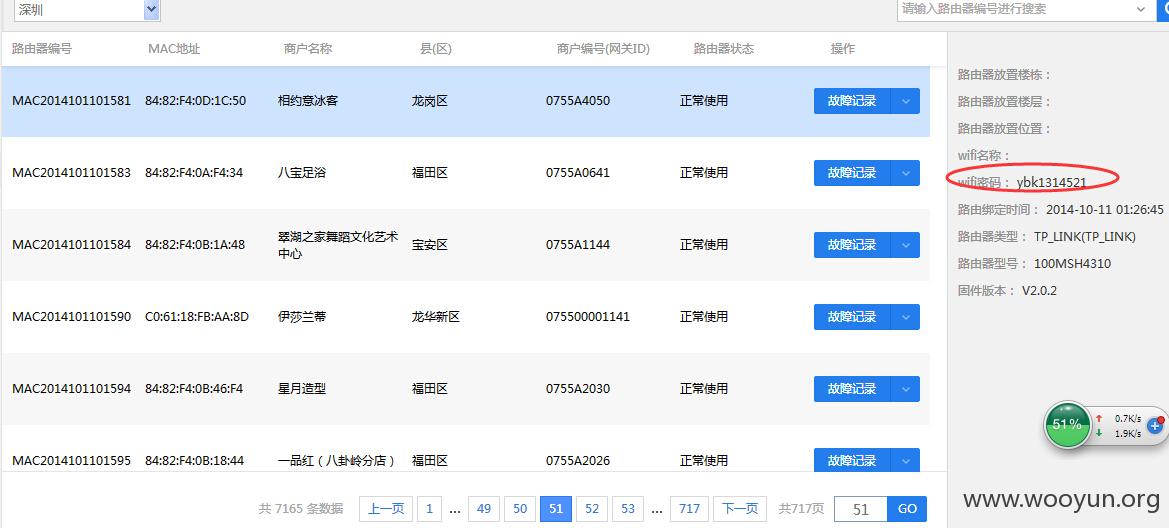Click merchant name 八宝足浴
Screen dimensions: 1169x528
click(302, 173)
